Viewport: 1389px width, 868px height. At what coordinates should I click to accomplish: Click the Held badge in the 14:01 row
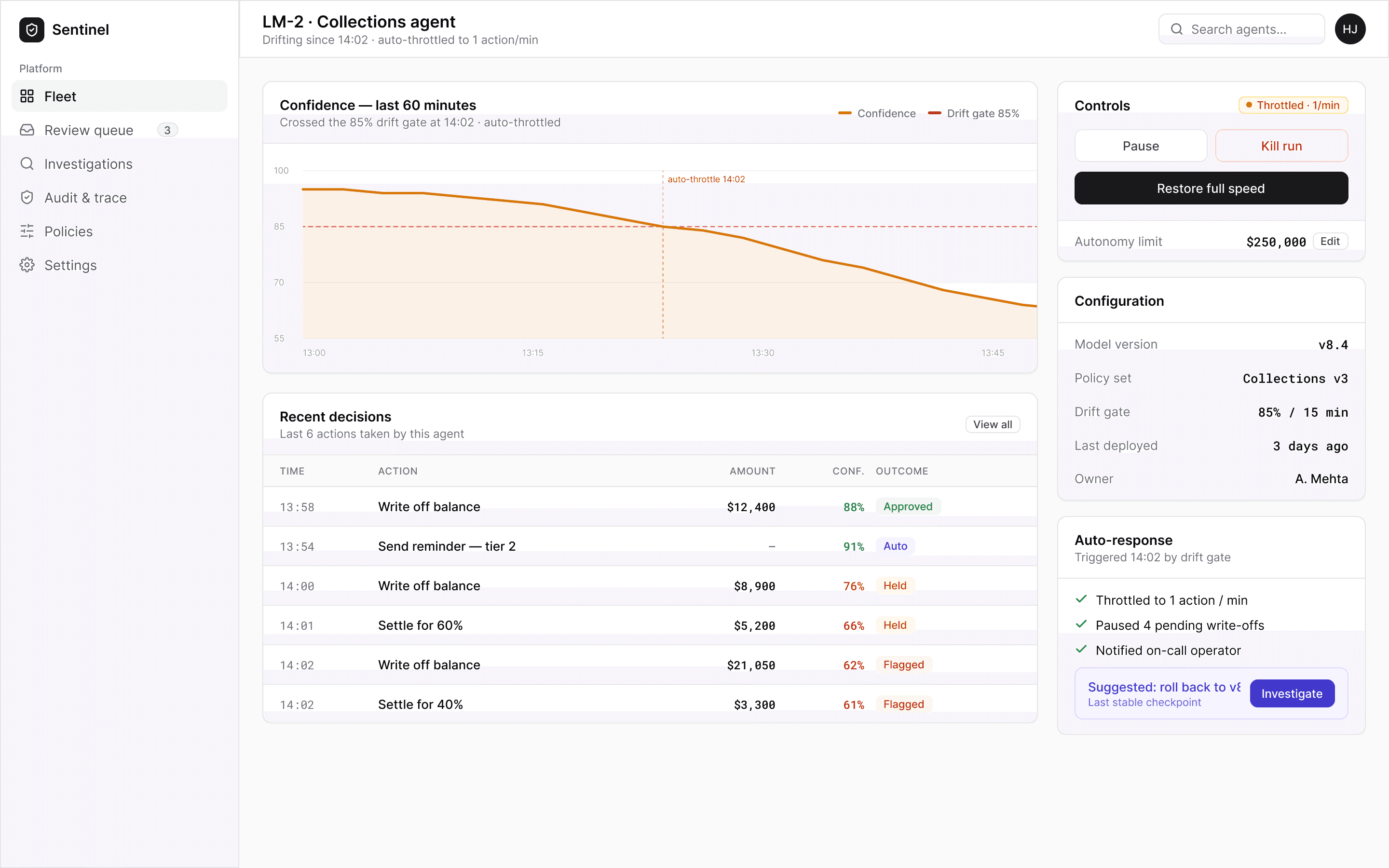(x=895, y=625)
